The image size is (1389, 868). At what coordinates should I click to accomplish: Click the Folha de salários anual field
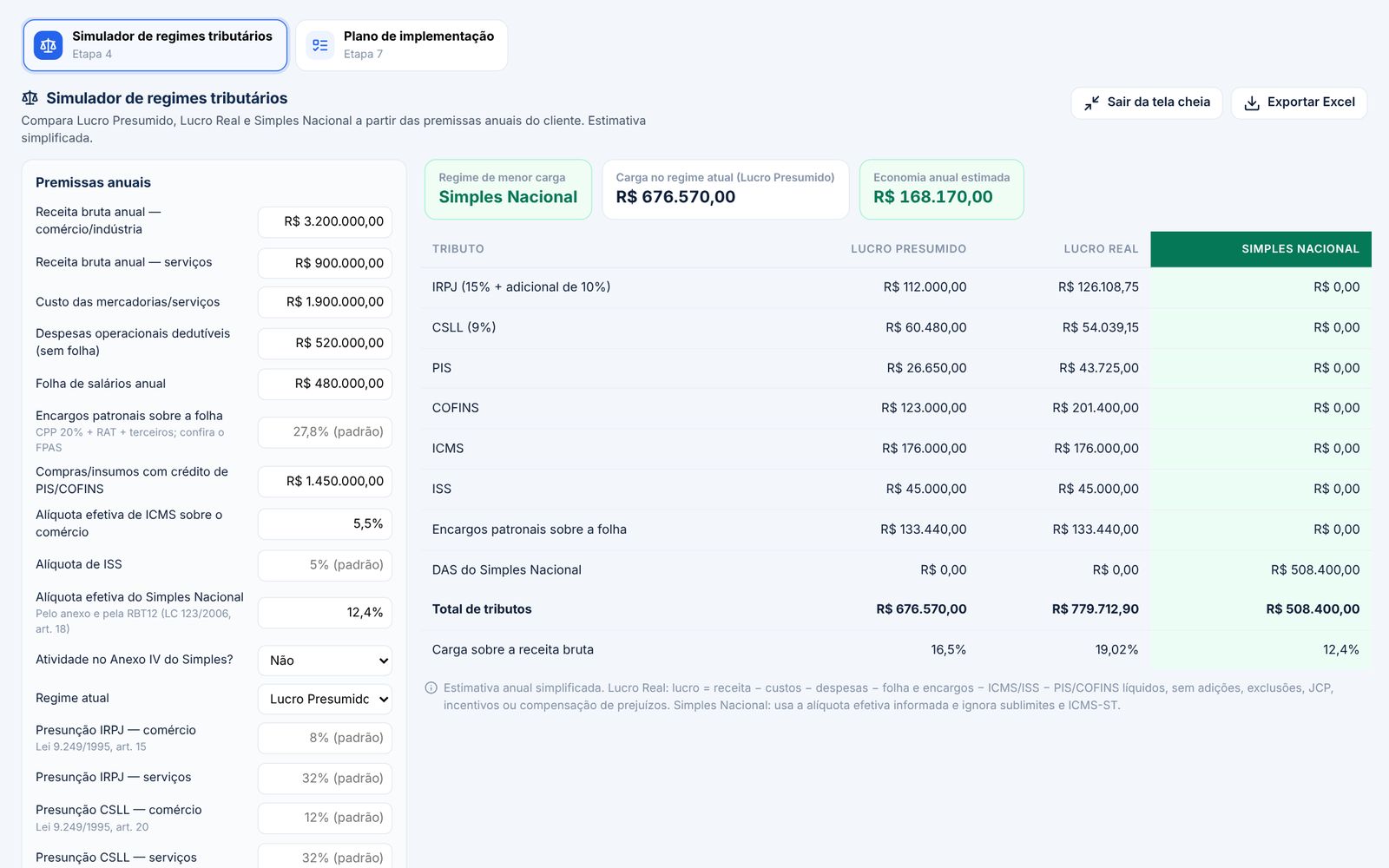pos(325,384)
